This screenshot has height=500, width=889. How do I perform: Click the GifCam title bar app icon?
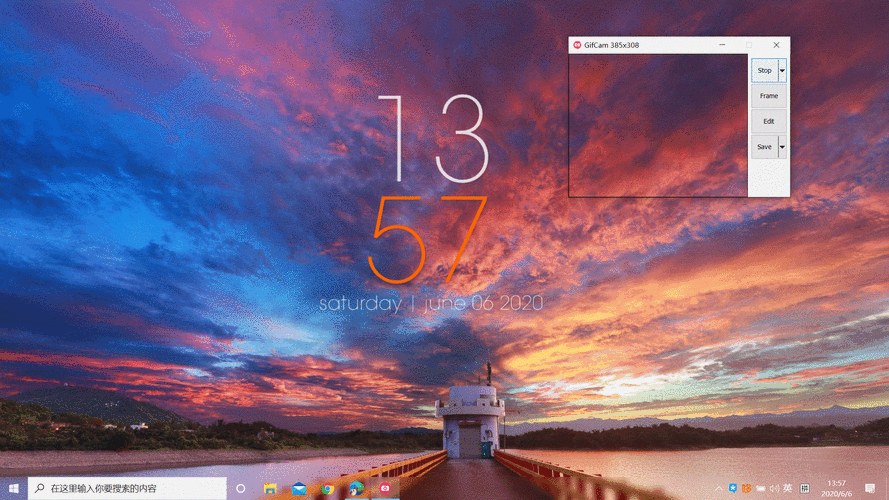(577, 45)
